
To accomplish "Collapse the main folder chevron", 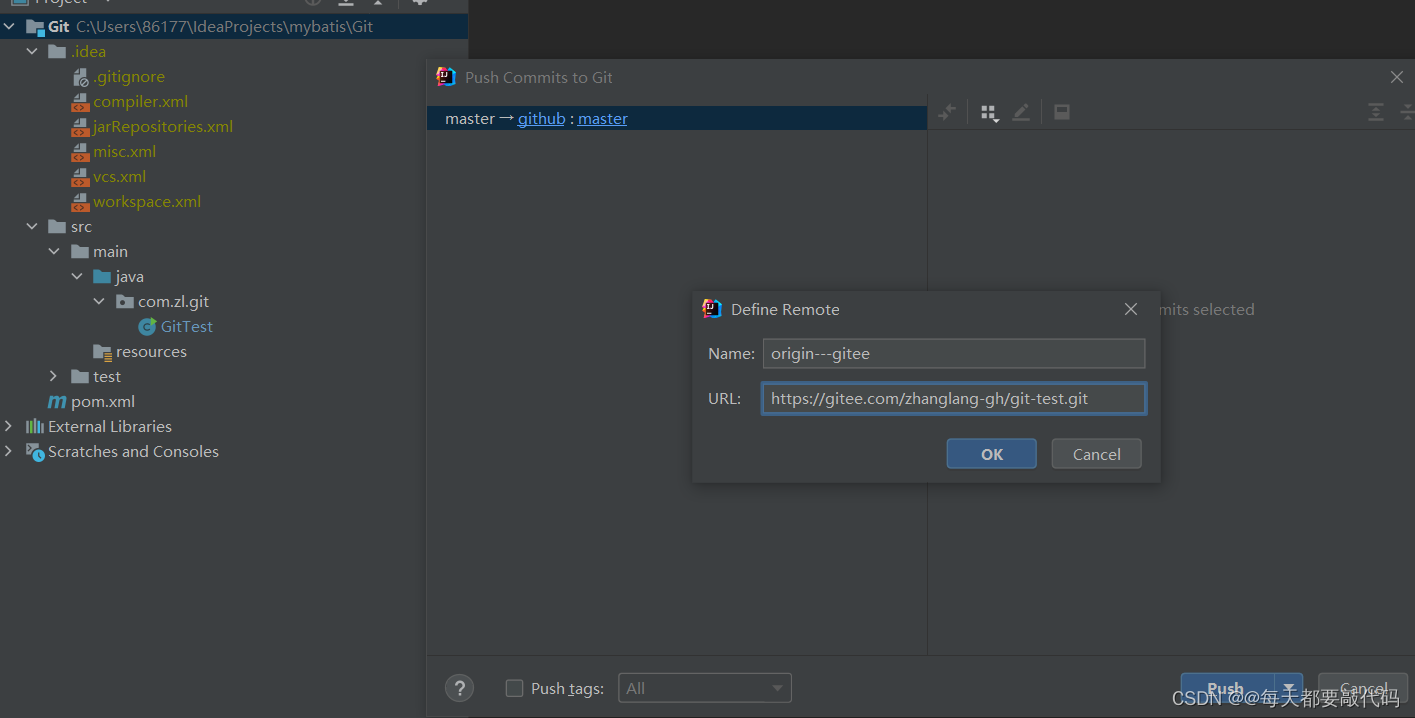I will [x=54, y=252].
